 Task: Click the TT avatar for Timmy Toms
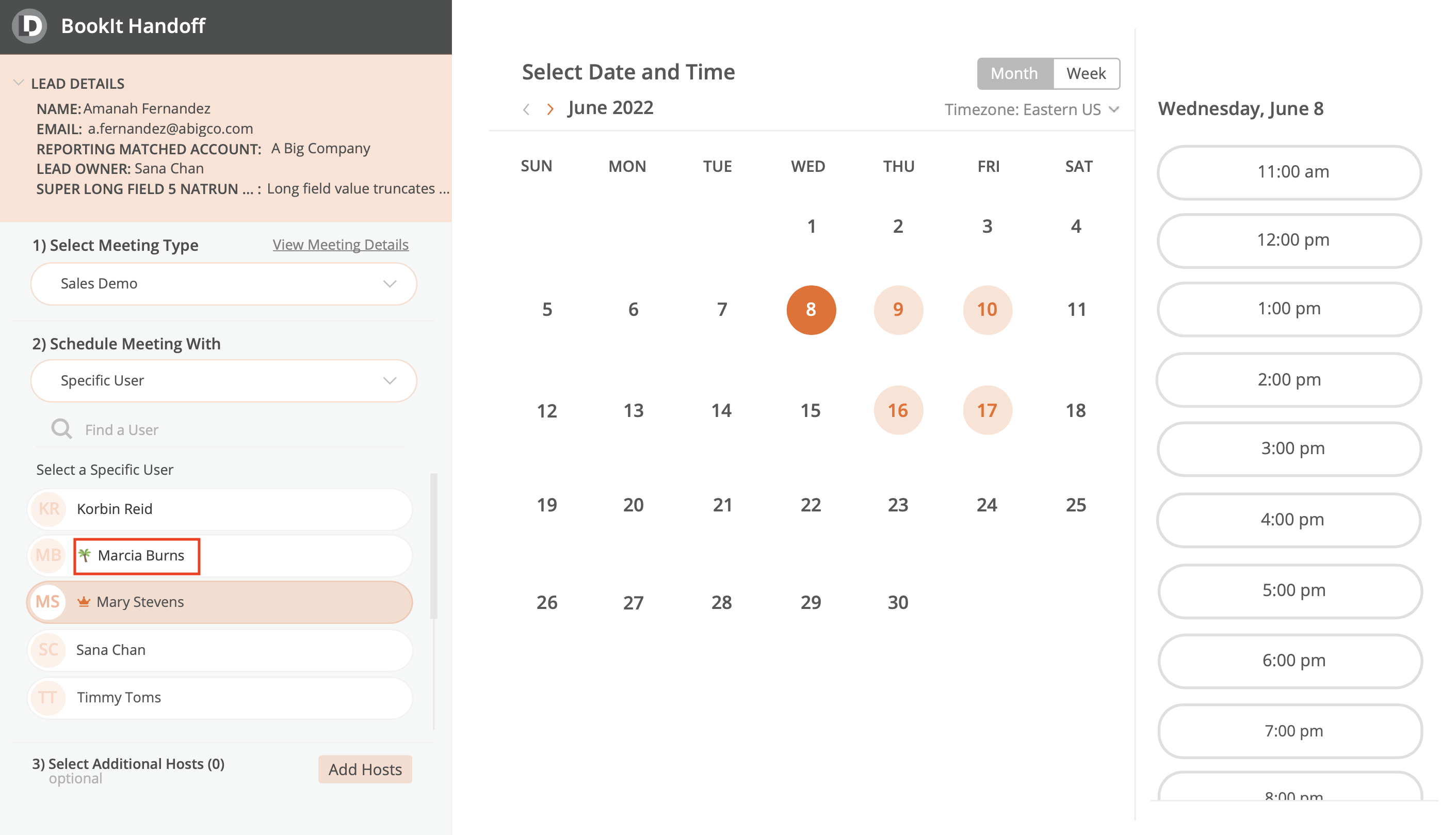[x=47, y=697]
